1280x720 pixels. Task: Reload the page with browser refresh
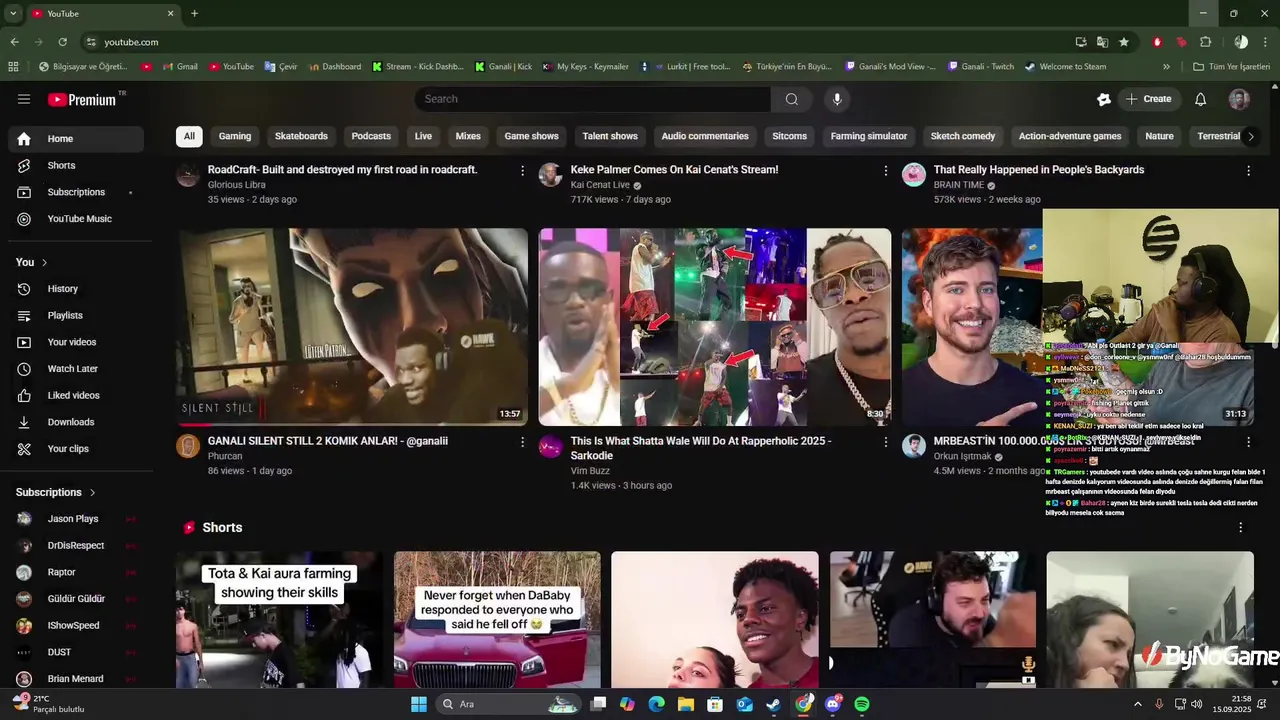(62, 42)
